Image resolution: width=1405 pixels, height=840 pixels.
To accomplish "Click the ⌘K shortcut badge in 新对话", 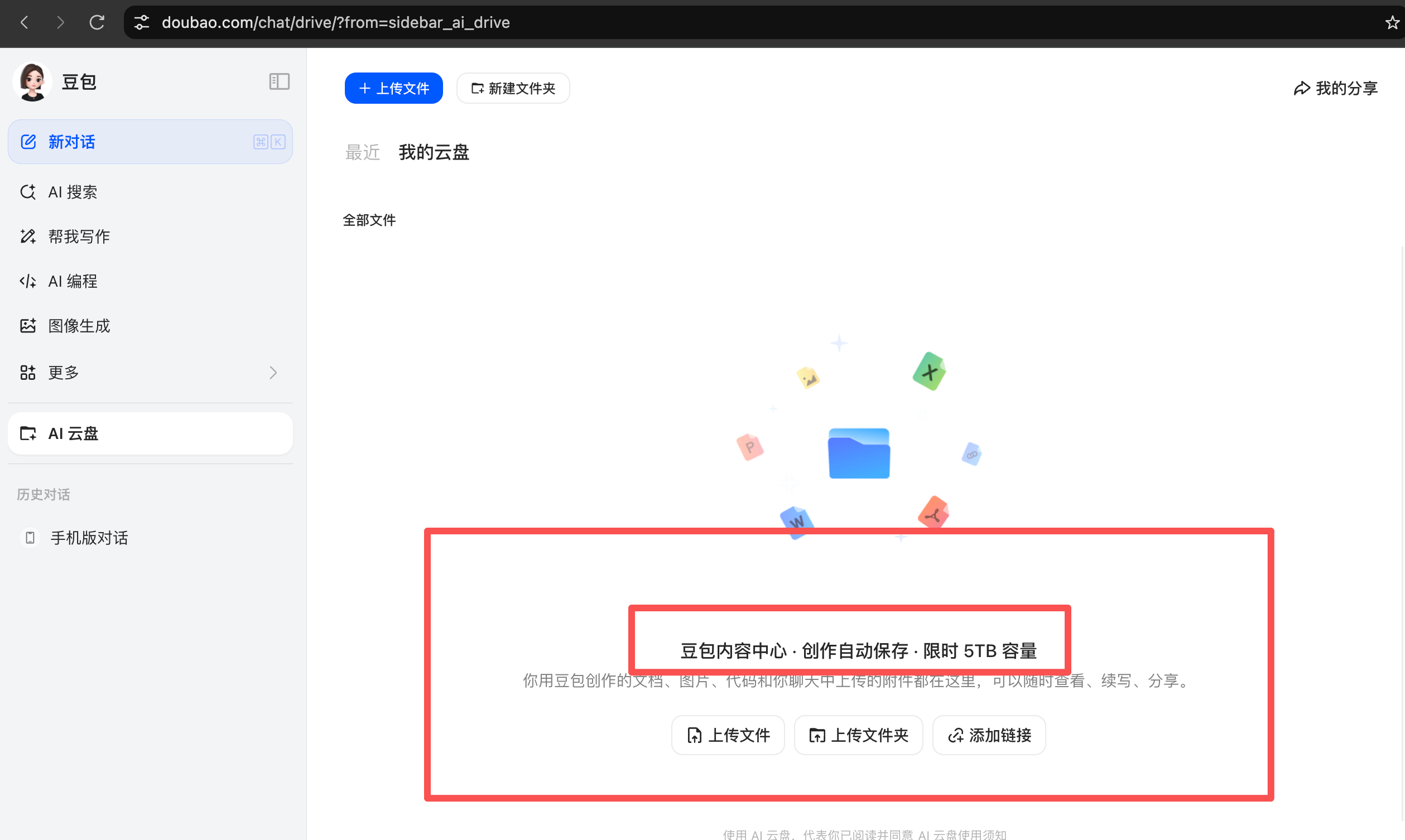I will tap(270, 142).
